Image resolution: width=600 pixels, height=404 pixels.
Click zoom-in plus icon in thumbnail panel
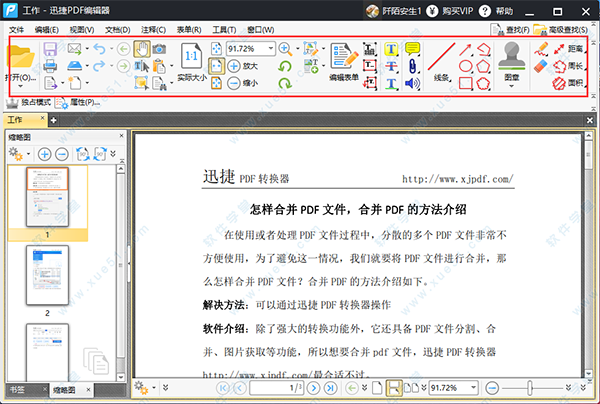45,155
